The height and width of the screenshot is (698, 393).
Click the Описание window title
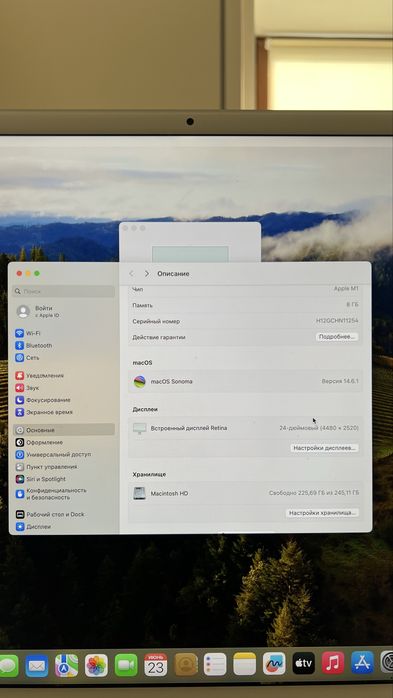pyautogui.click(x=173, y=274)
